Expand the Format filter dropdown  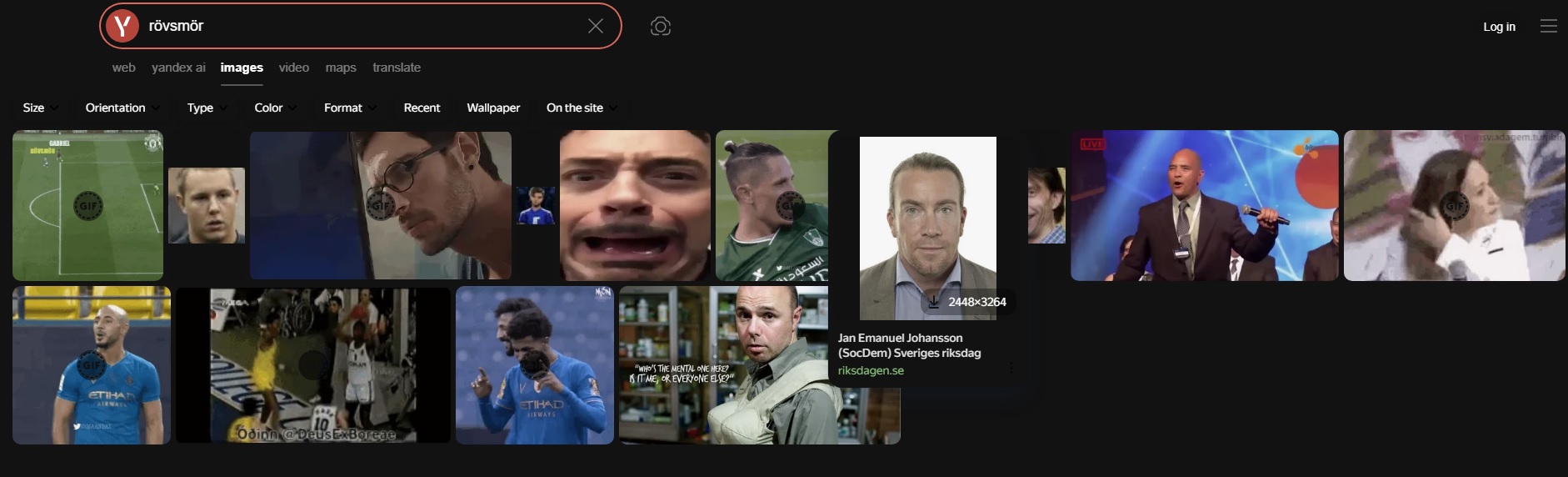click(x=351, y=108)
